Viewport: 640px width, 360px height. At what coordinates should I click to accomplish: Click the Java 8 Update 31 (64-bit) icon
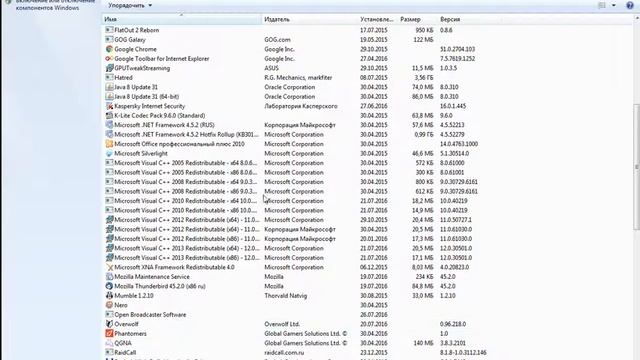[109, 96]
